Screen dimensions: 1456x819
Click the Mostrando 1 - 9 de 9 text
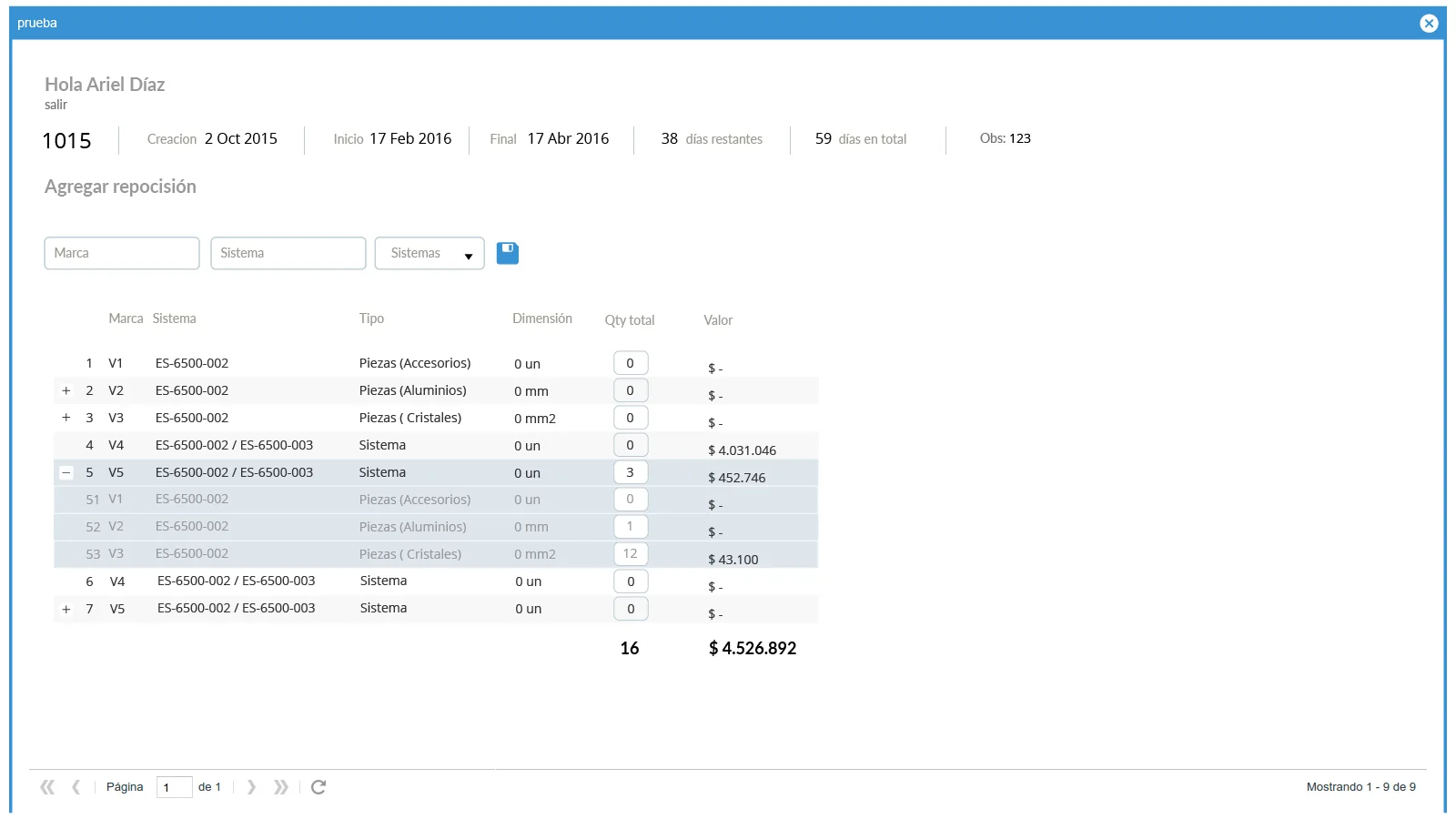click(x=1361, y=787)
